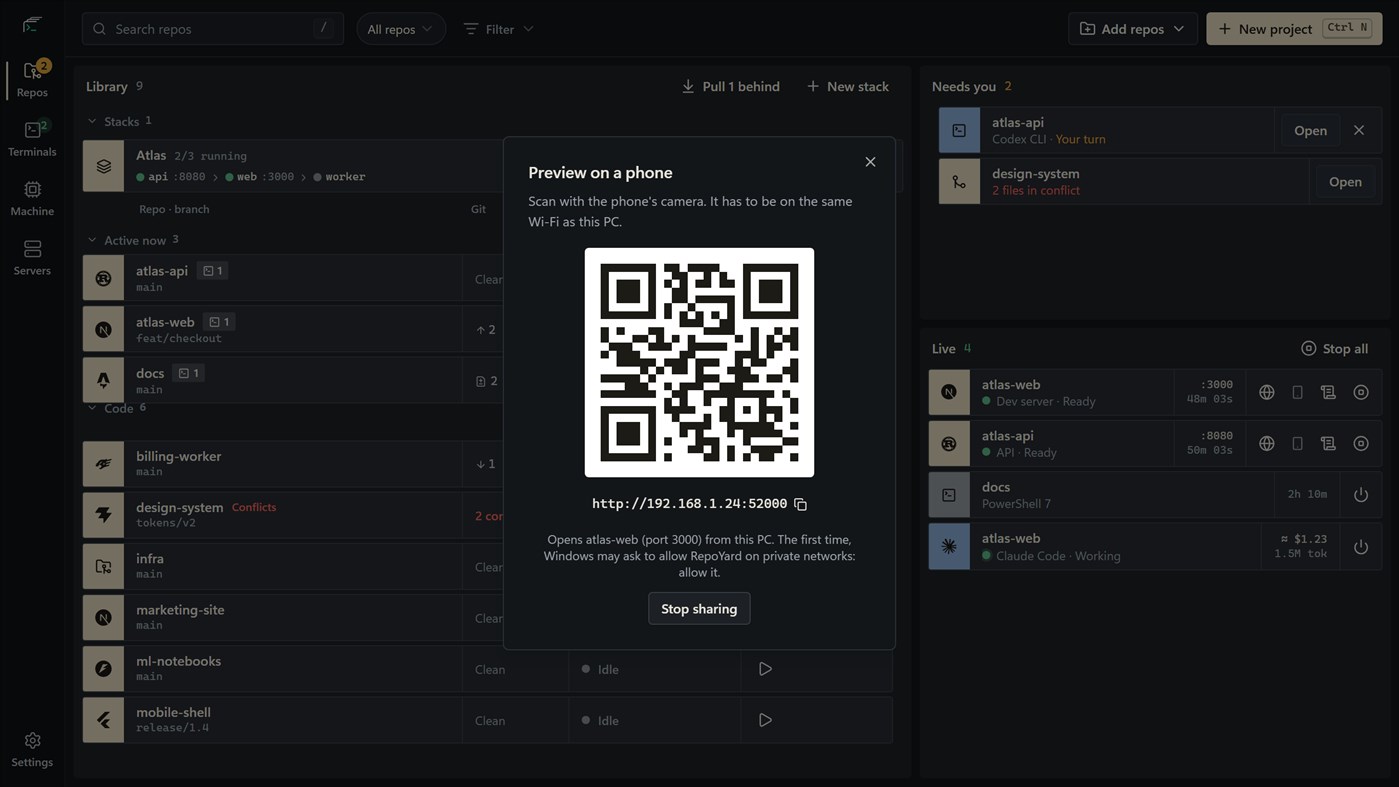
Task: Select the billing-worker repo row
Action: [x=487, y=464]
